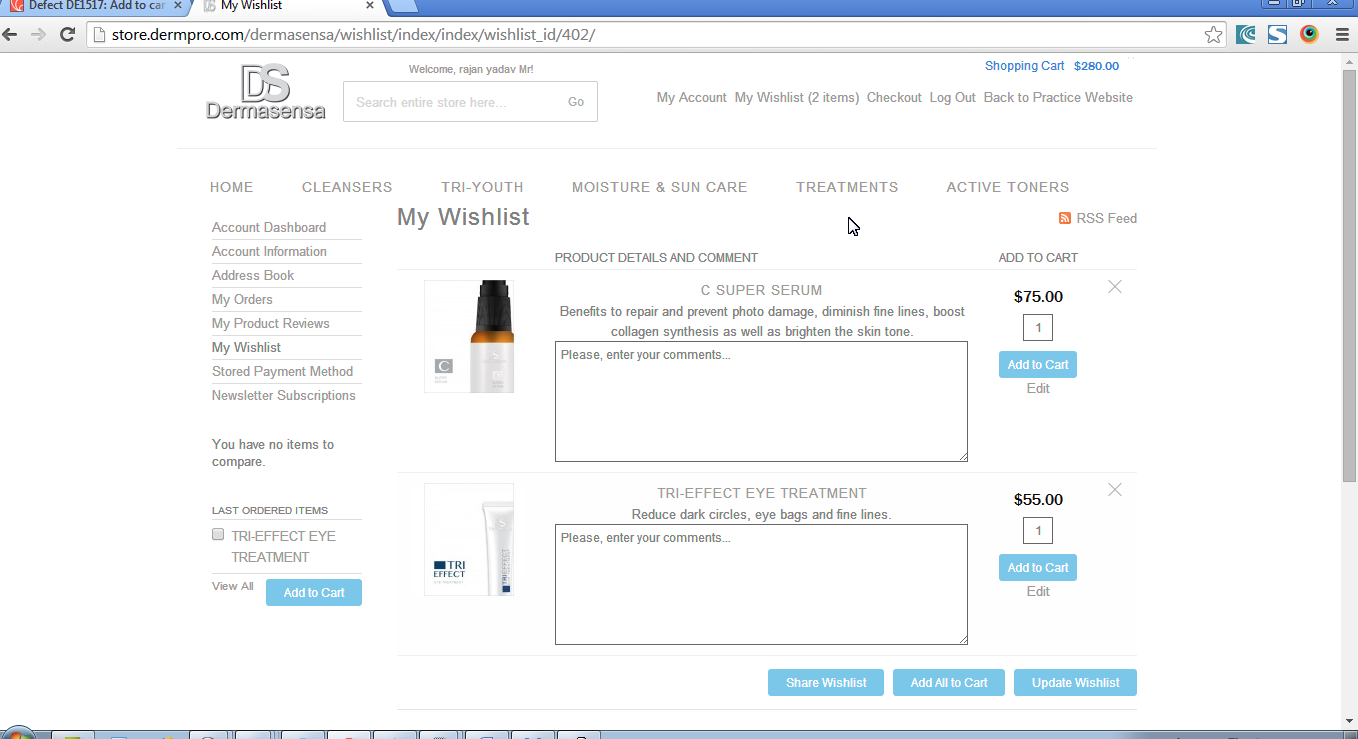This screenshot has width=1358, height=739.
Task: Click the browser forward arrow
Action: pos(38,34)
